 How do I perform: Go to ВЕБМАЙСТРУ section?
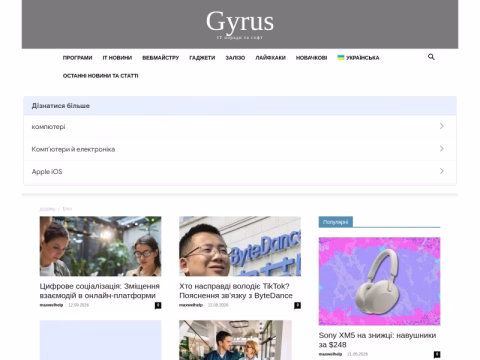pos(161,58)
